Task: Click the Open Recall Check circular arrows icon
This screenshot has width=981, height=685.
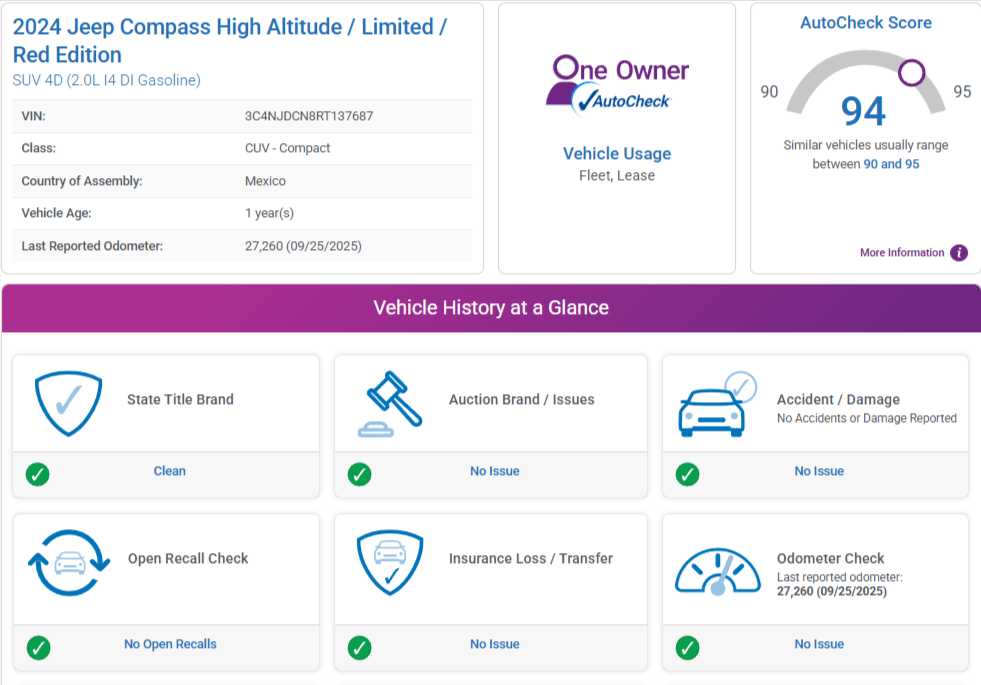Action: (68, 564)
